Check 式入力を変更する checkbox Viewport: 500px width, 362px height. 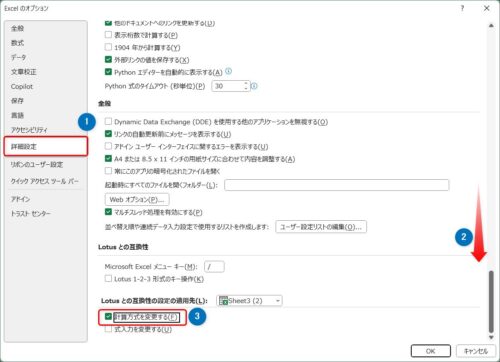(x=108, y=329)
